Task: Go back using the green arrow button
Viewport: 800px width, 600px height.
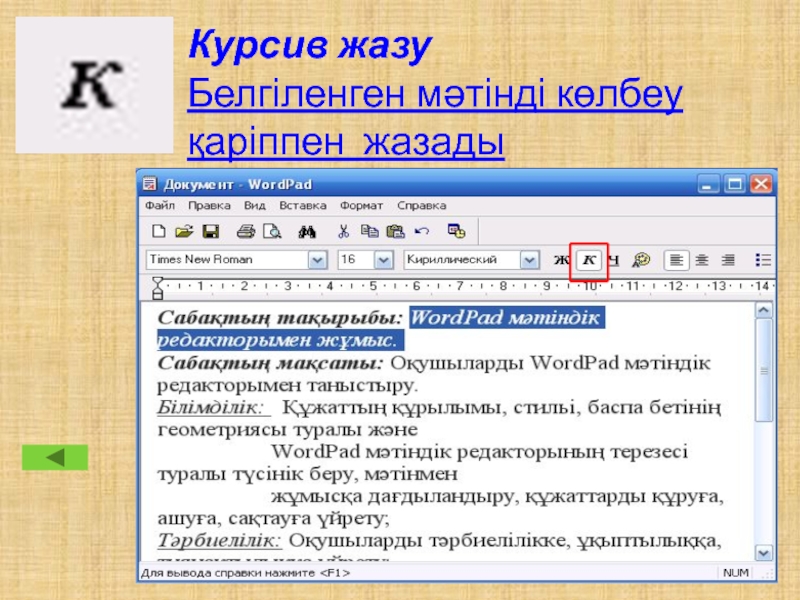Action: pos(55,457)
